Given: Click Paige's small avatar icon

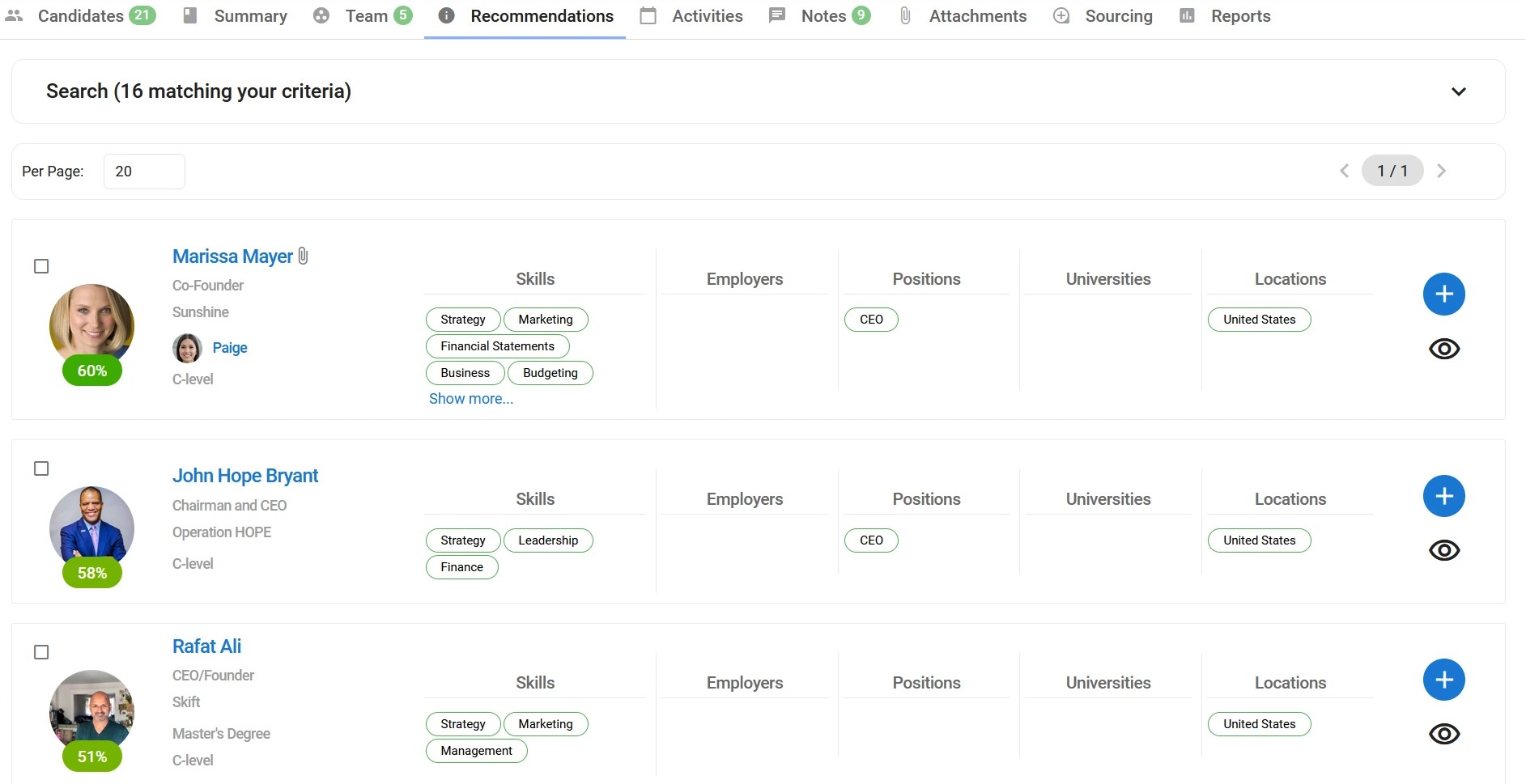Looking at the screenshot, I should pos(187,348).
